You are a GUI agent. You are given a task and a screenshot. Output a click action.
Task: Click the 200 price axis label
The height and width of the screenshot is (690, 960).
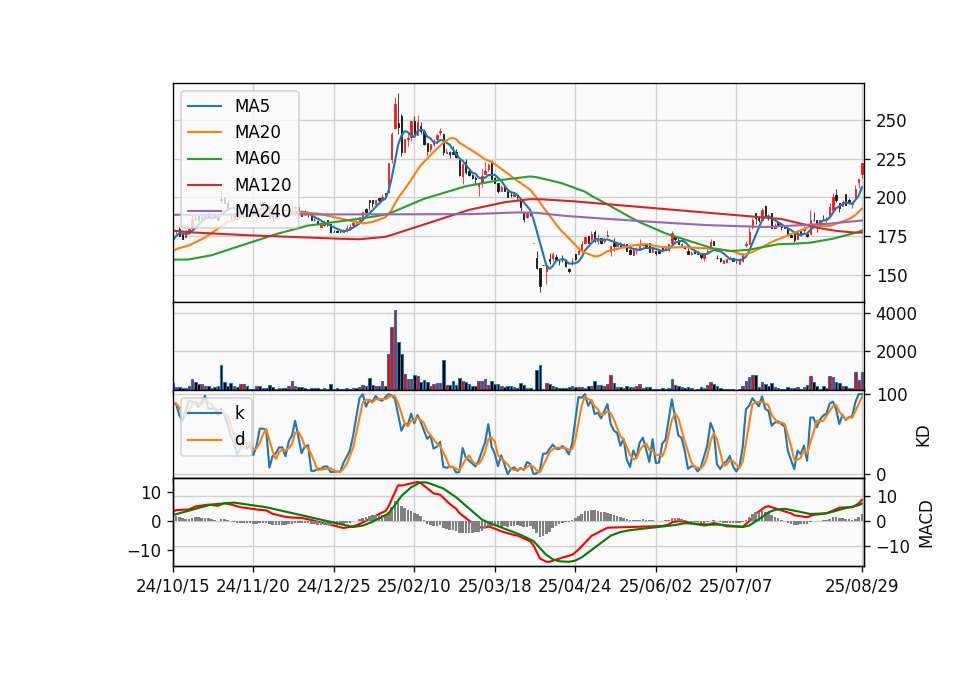tap(891, 198)
